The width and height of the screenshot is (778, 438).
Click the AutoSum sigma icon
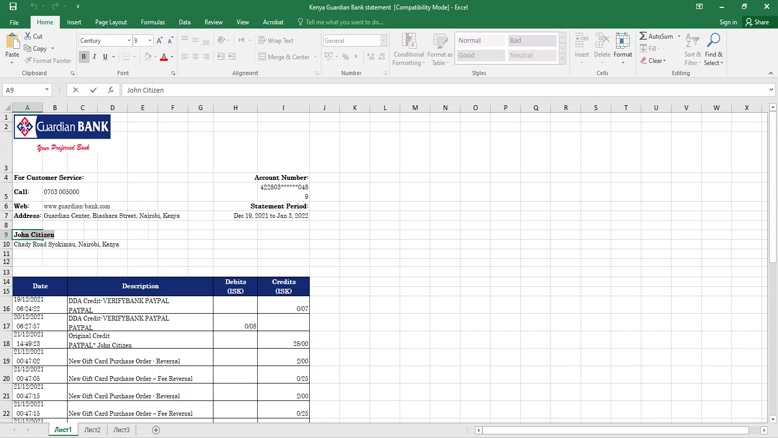(x=644, y=36)
